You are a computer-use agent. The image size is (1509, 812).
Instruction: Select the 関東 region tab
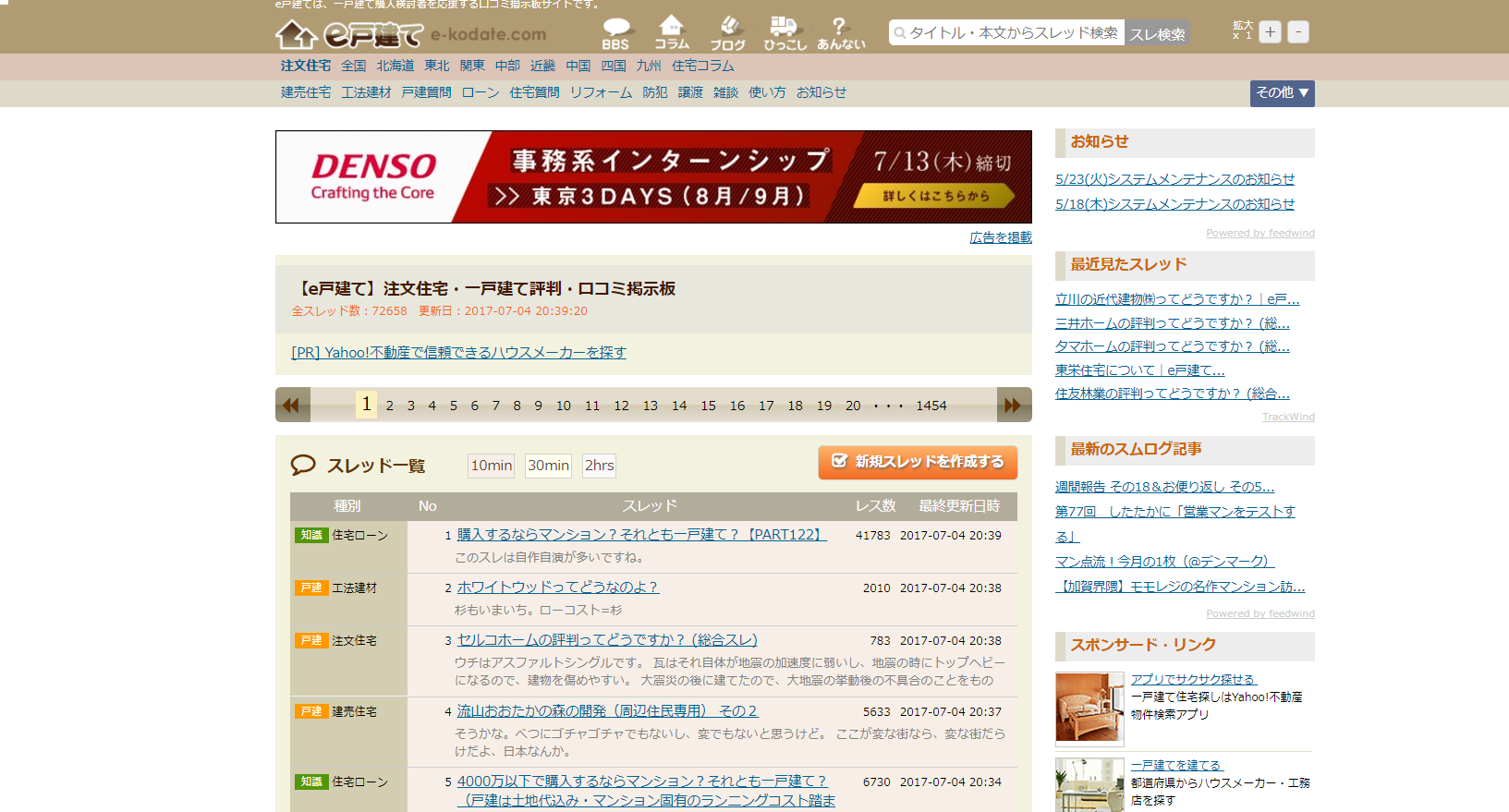(x=472, y=66)
